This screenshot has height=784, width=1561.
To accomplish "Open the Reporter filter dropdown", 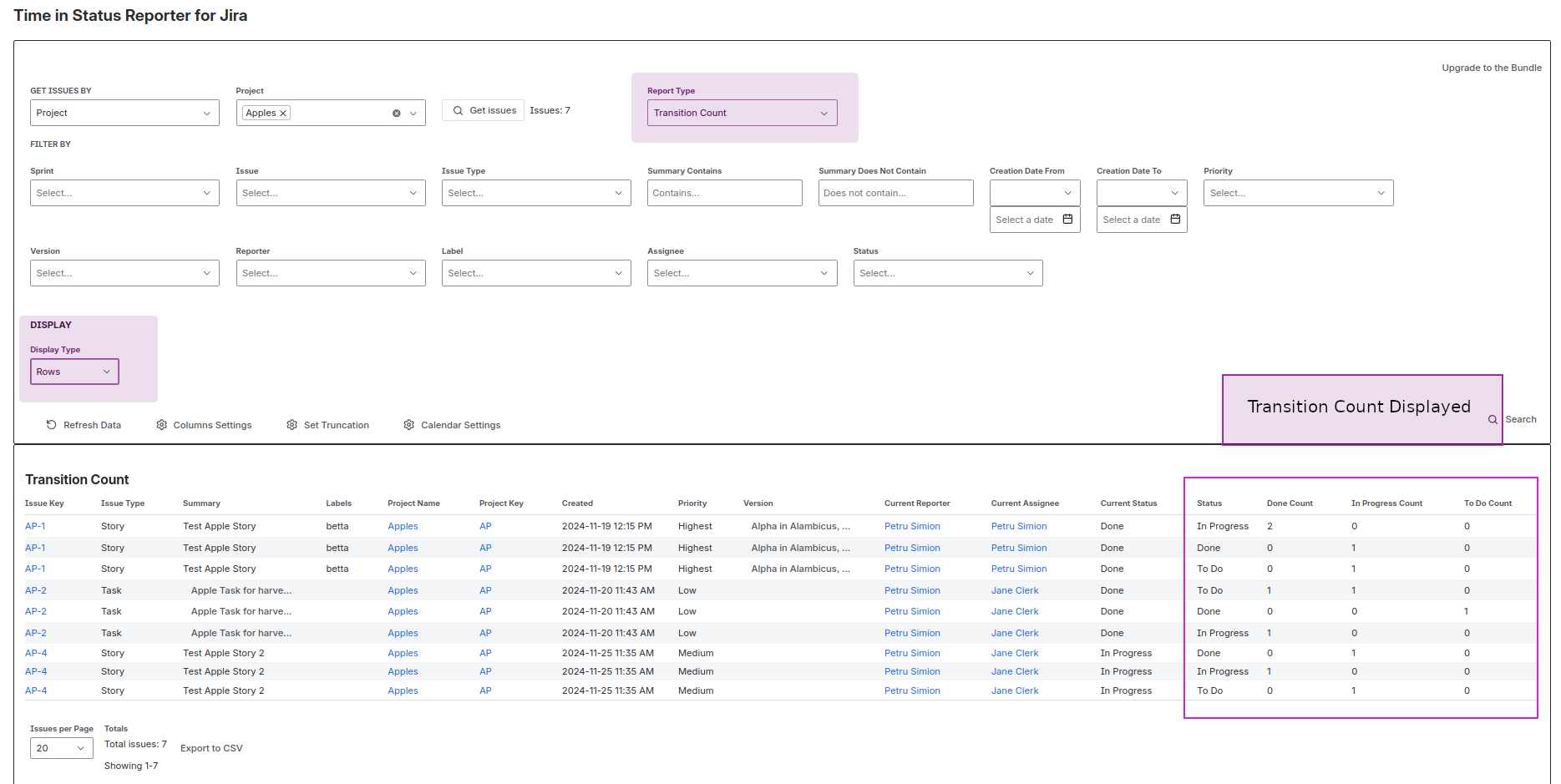I will tap(331, 273).
